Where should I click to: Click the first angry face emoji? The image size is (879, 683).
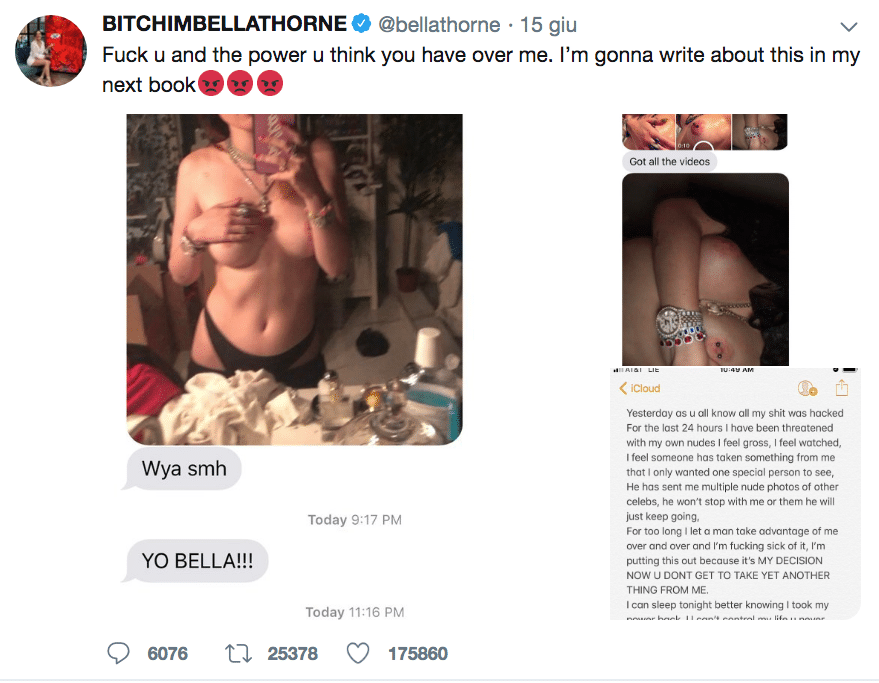point(210,85)
